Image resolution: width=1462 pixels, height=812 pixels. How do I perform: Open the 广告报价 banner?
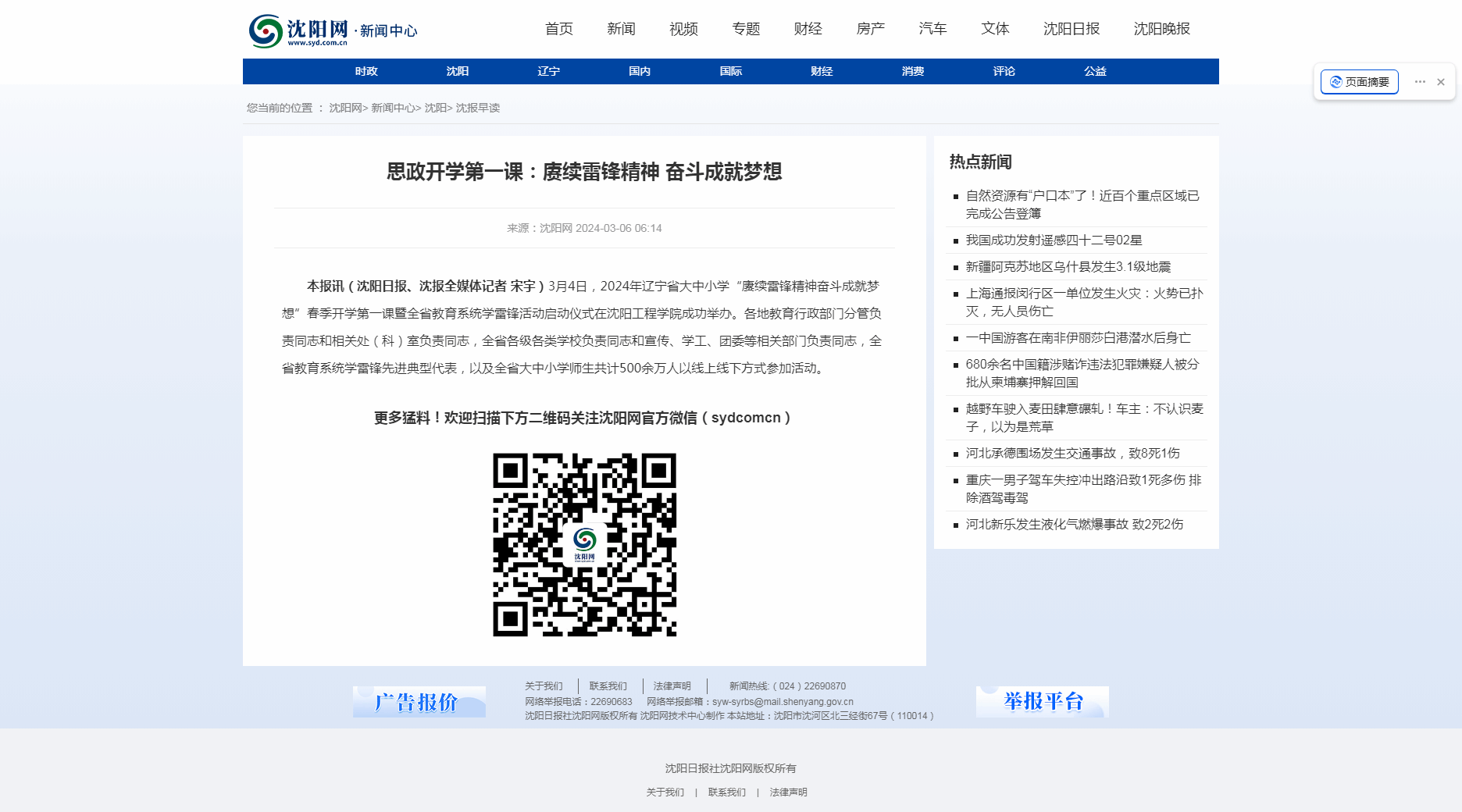(x=419, y=702)
